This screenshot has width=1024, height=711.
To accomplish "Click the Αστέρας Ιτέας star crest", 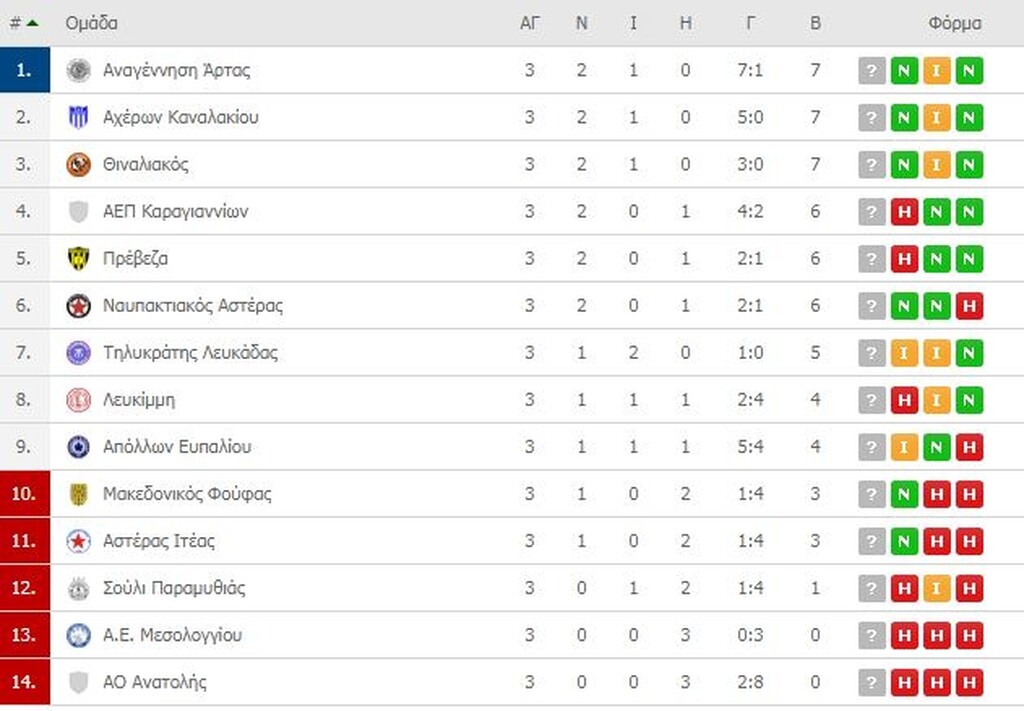I will (78, 541).
